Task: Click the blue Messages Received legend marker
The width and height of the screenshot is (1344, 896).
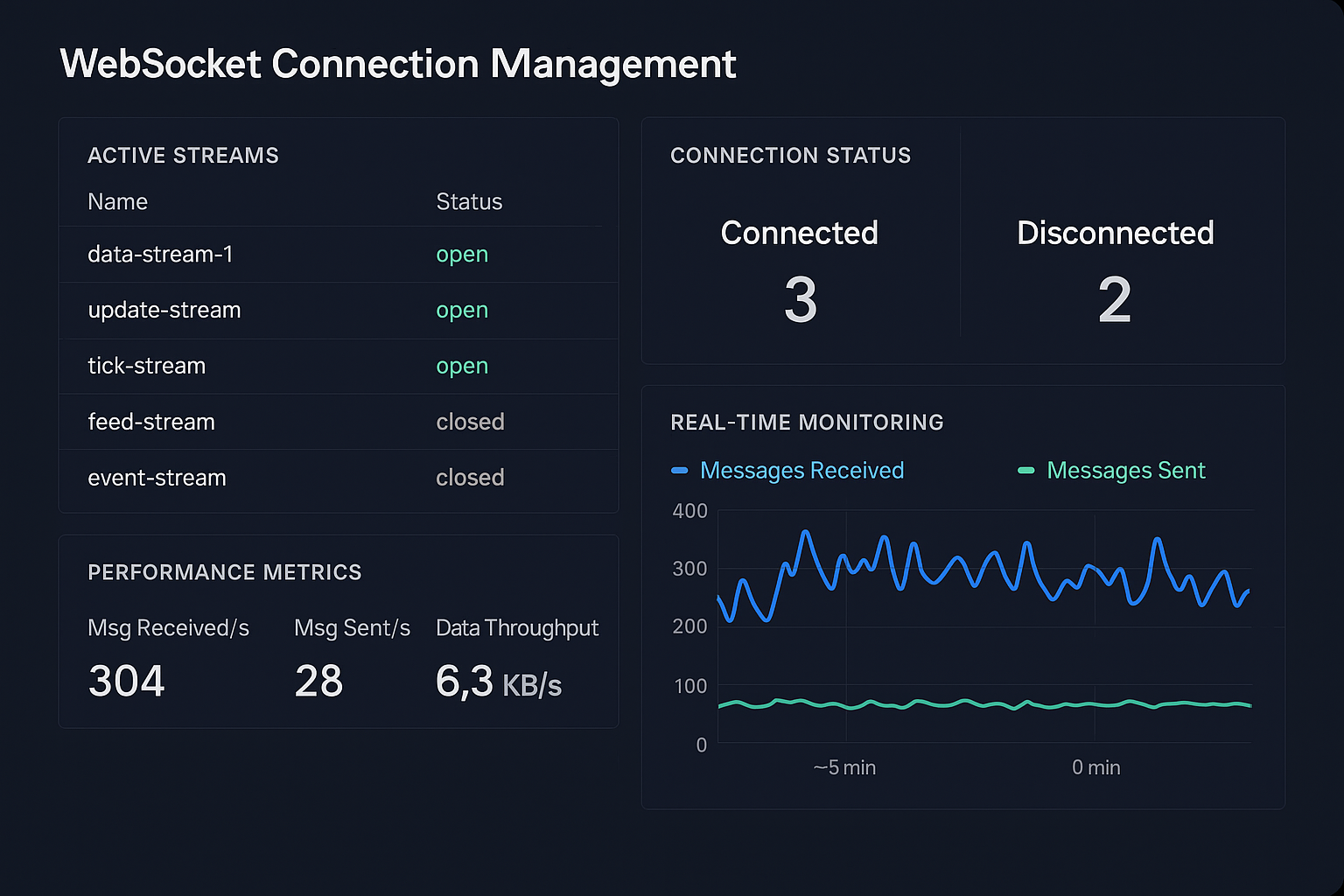Action: [x=679, y=471]
